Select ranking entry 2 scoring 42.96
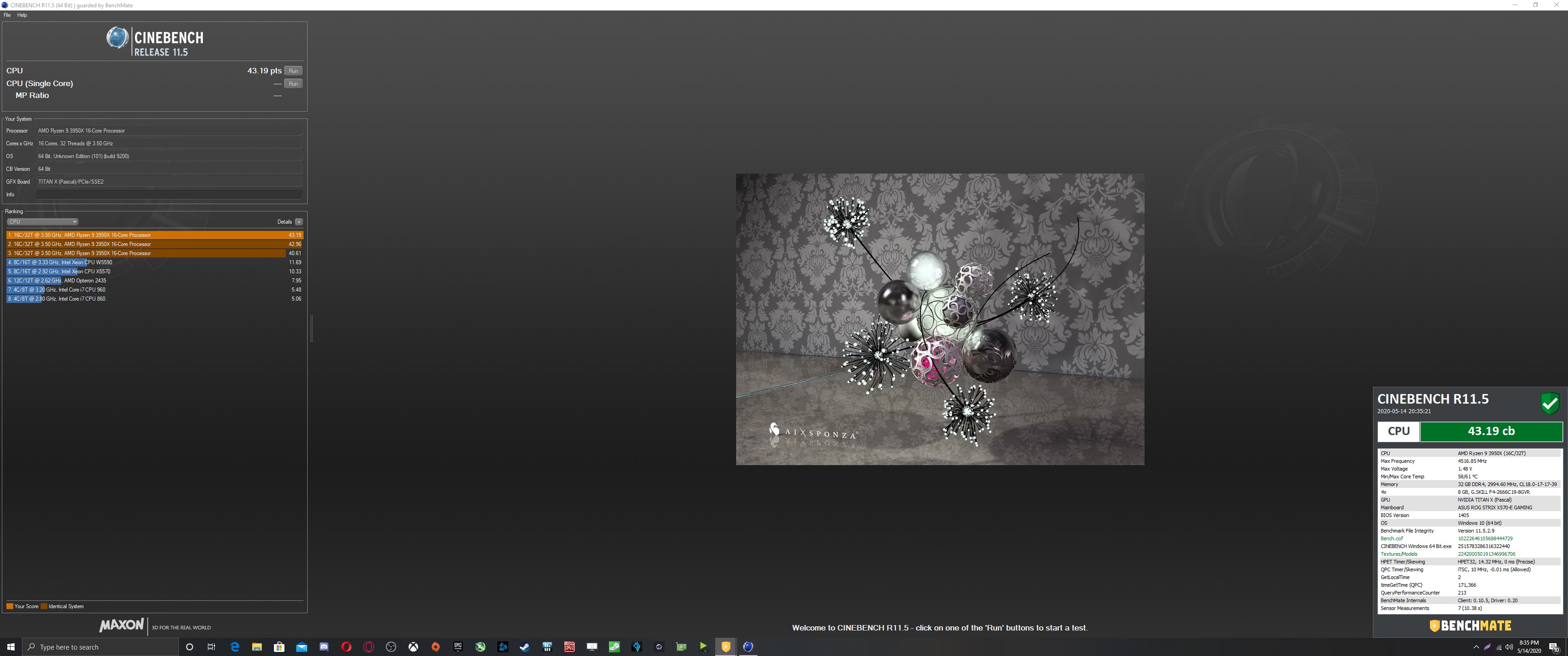The height and width of the screenshot is (656, 1568). (154, 244)
